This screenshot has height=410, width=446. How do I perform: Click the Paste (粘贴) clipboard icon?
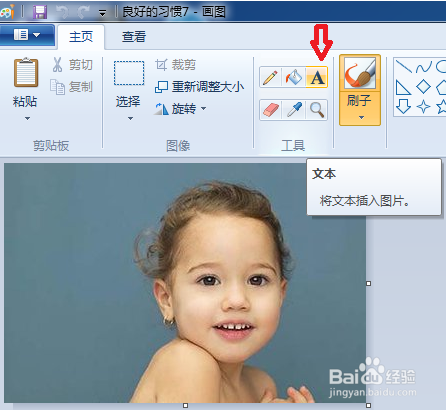[x=26, y=72]
